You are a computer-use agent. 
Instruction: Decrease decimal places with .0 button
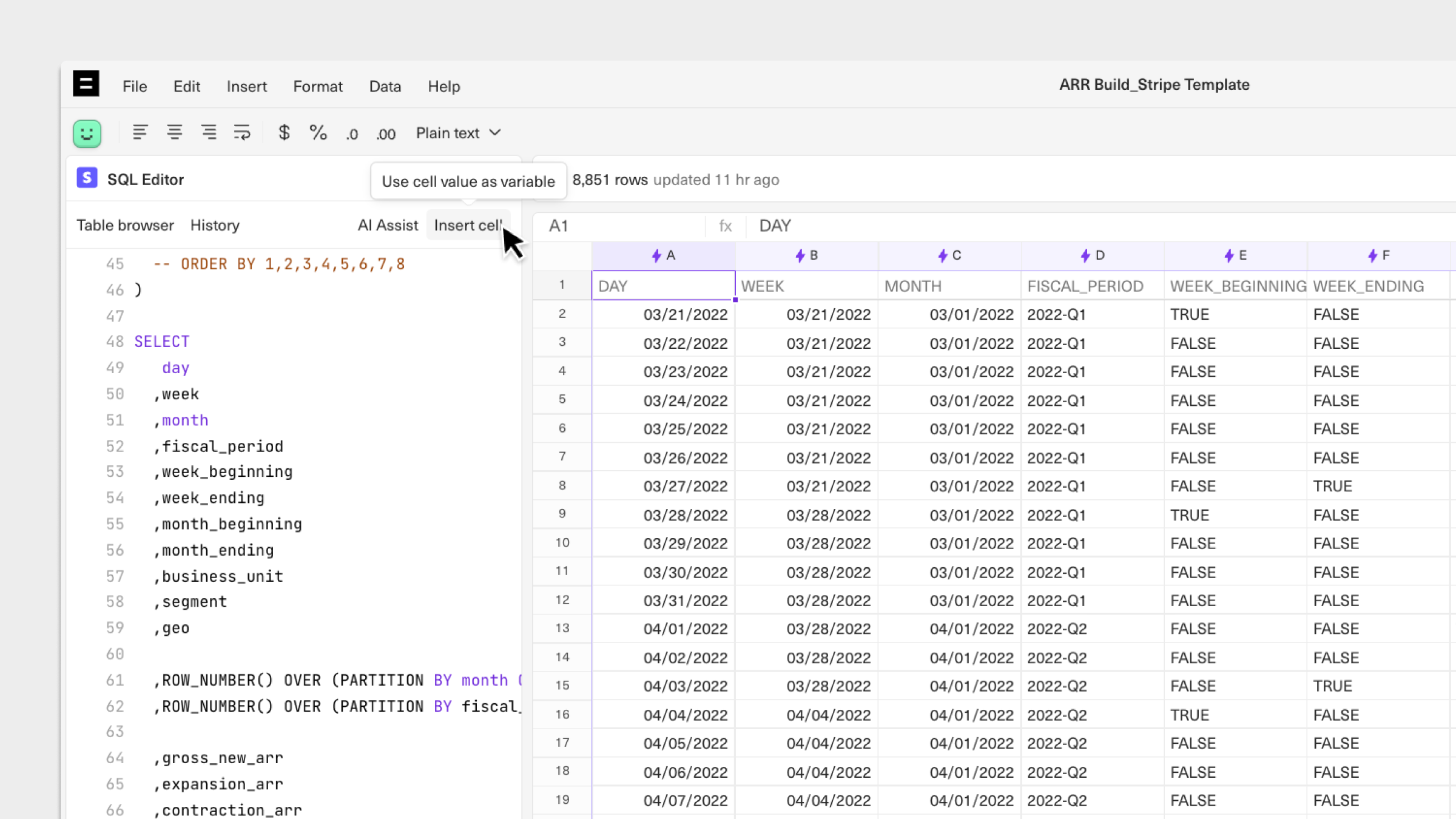352,134
